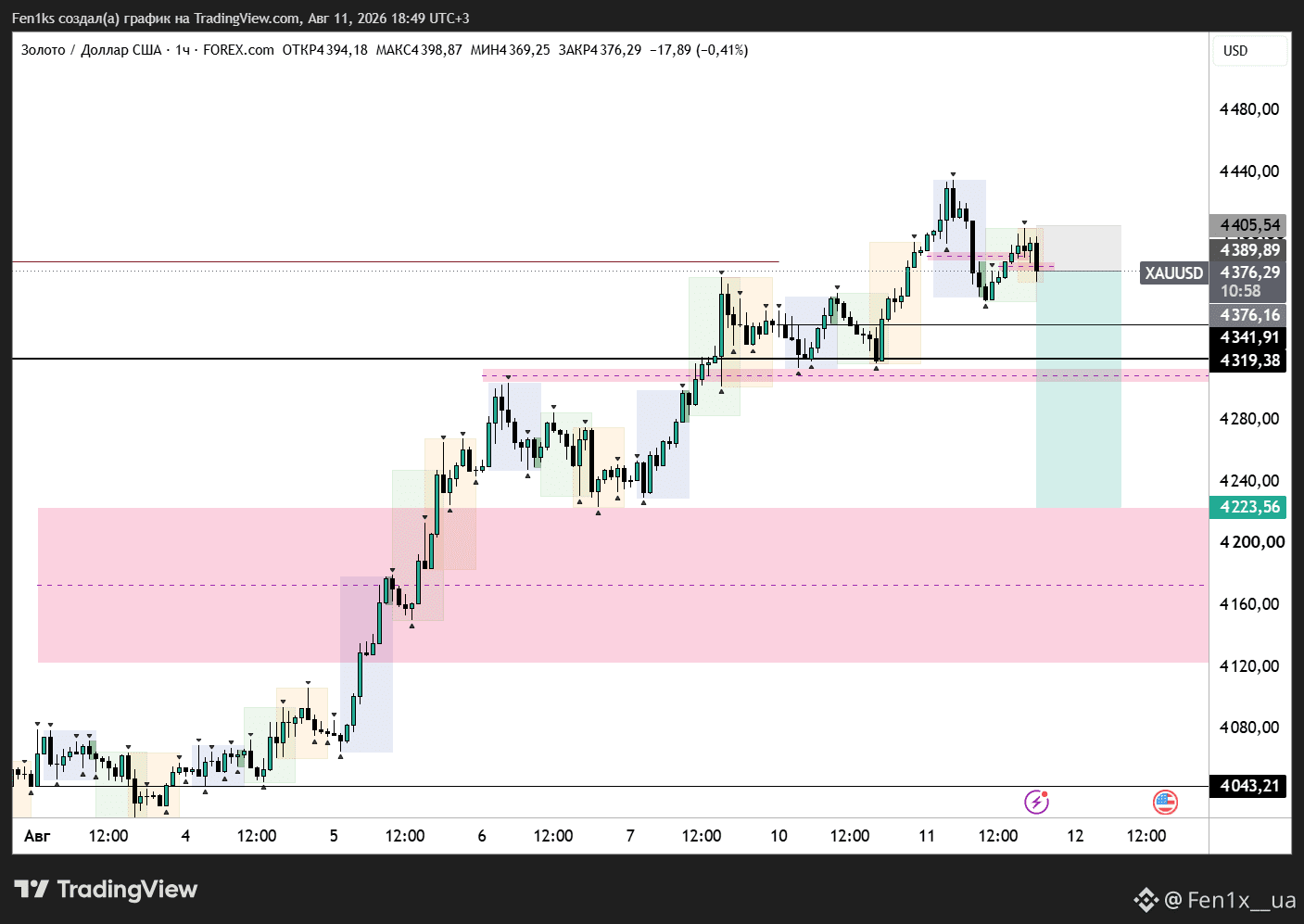Click the 4 280,00 price scale mark

1249,419
